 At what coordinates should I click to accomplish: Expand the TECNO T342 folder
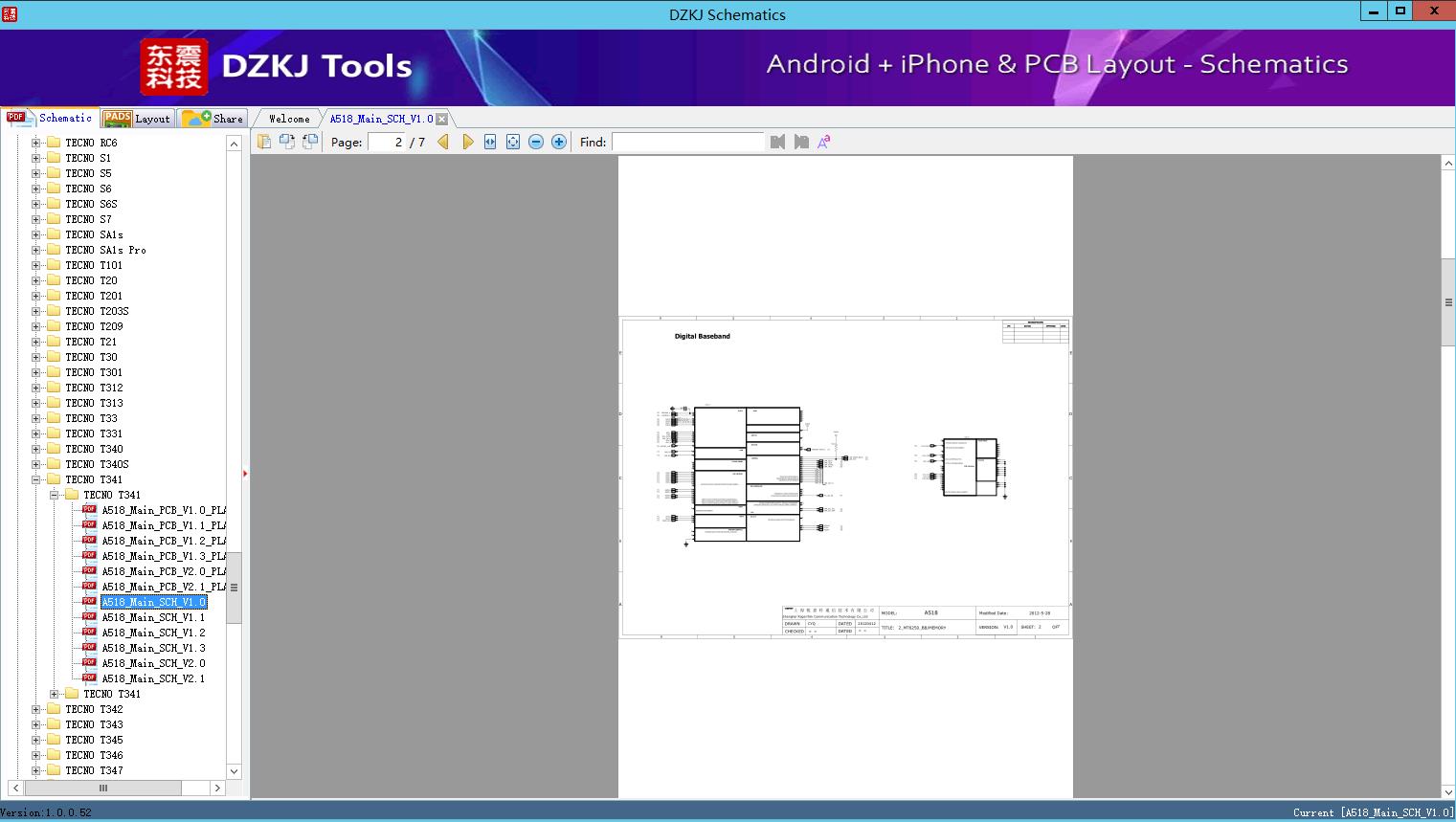35,709
